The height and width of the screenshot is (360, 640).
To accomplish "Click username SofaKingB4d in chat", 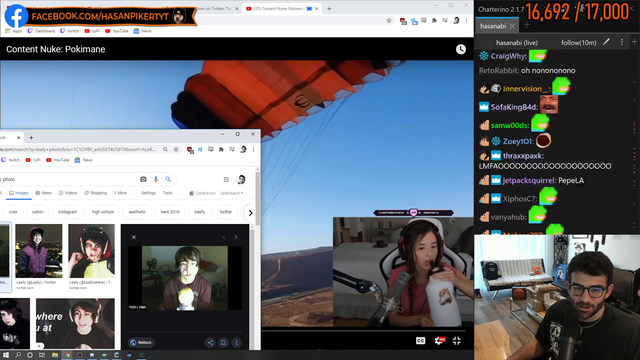I will [514, 107].
